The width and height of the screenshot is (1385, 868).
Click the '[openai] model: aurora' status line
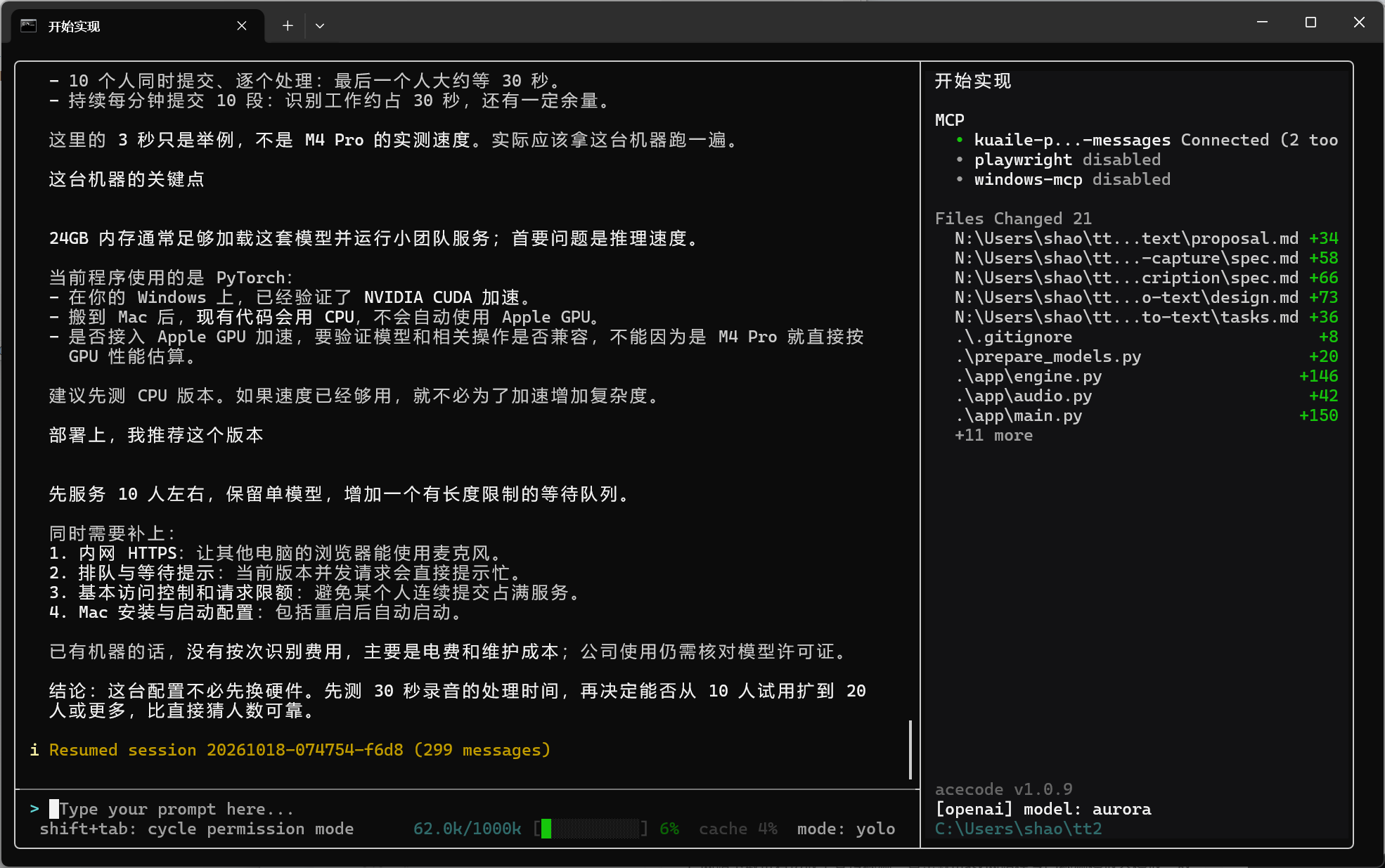1043,809
